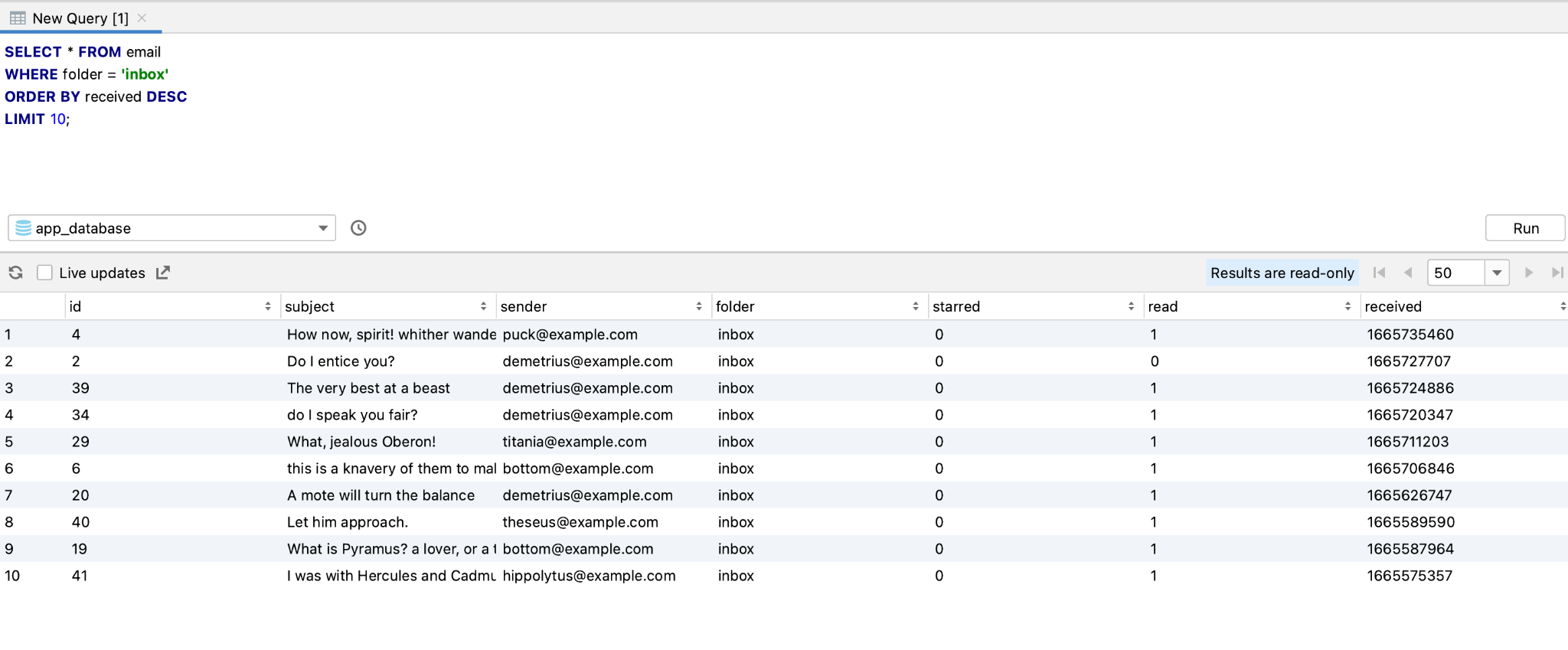
Task: Click the subject column header
Action: pos(310,306)
